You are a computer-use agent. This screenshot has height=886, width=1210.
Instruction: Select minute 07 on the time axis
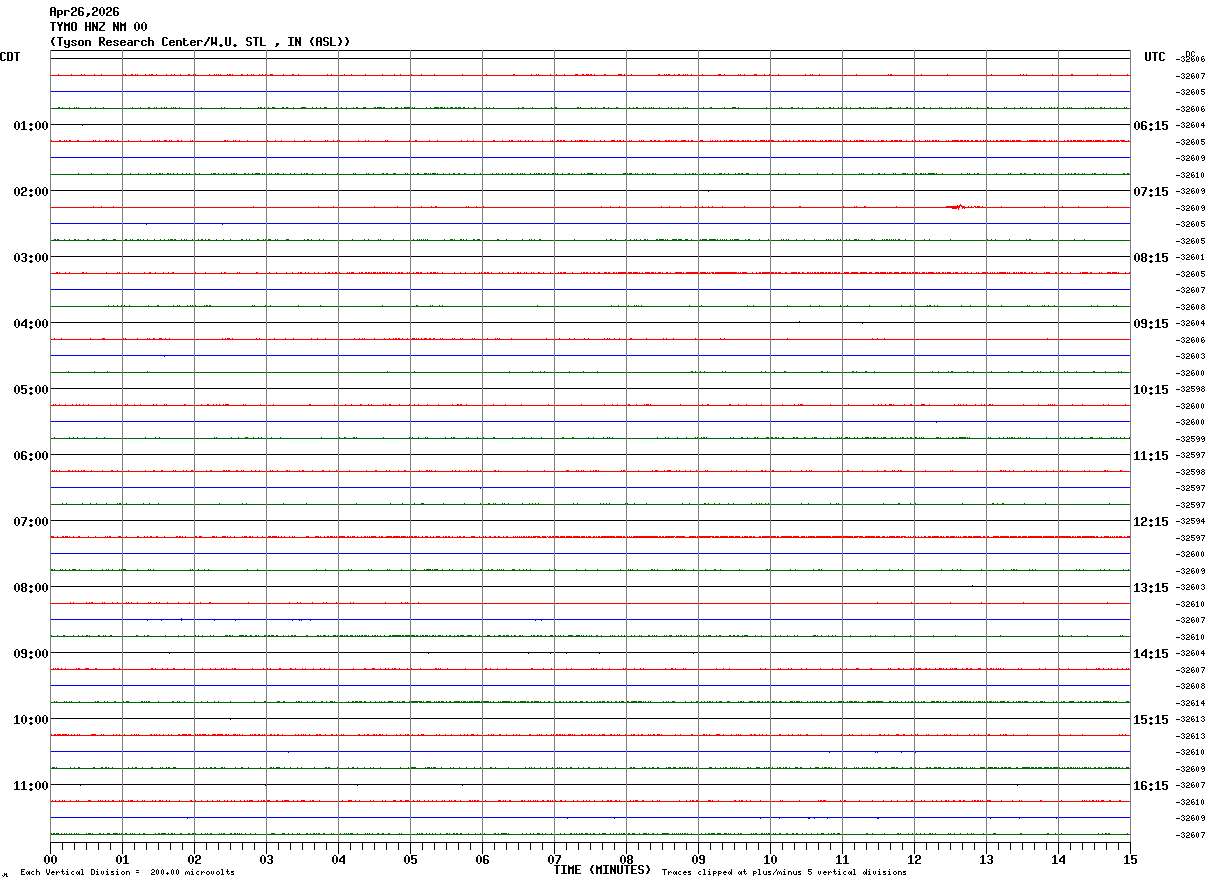(x=555, y=859)
